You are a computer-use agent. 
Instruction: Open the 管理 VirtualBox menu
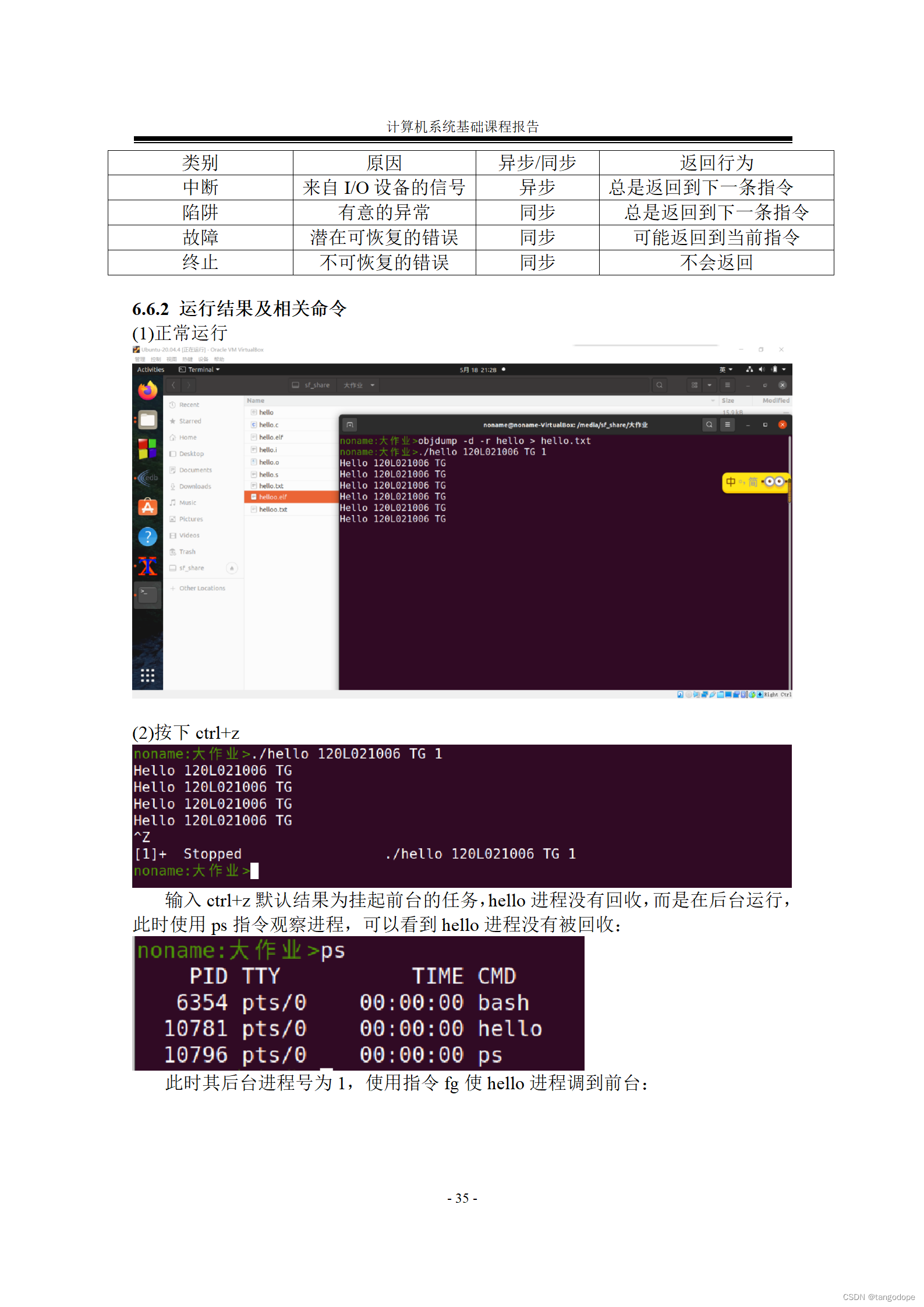coord(140,359)
